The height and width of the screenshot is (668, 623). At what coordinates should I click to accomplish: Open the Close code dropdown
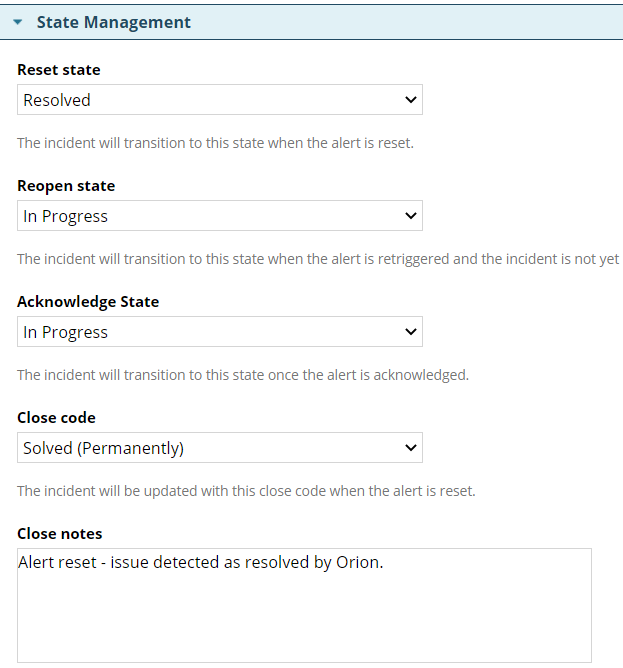[219, 448]
